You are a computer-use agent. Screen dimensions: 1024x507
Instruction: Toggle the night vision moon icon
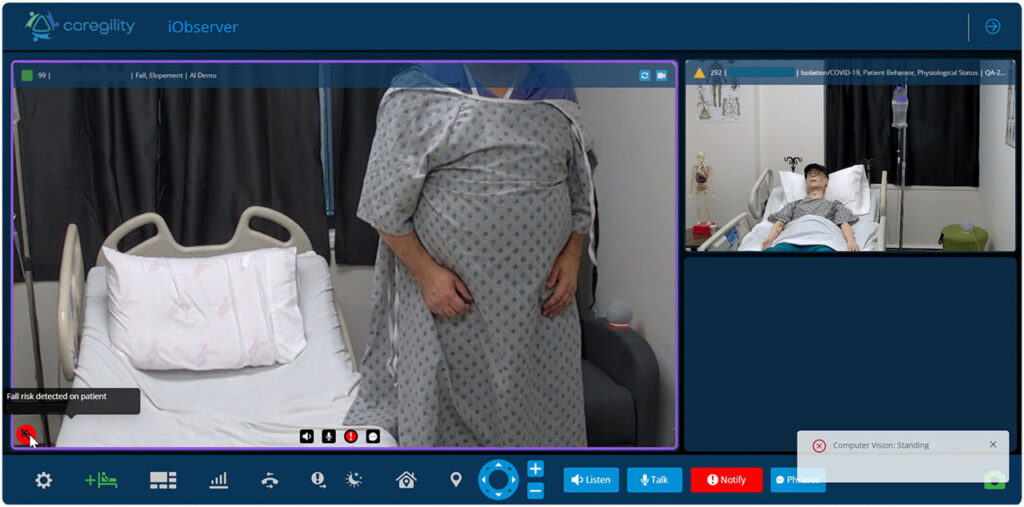coord(354,480)
